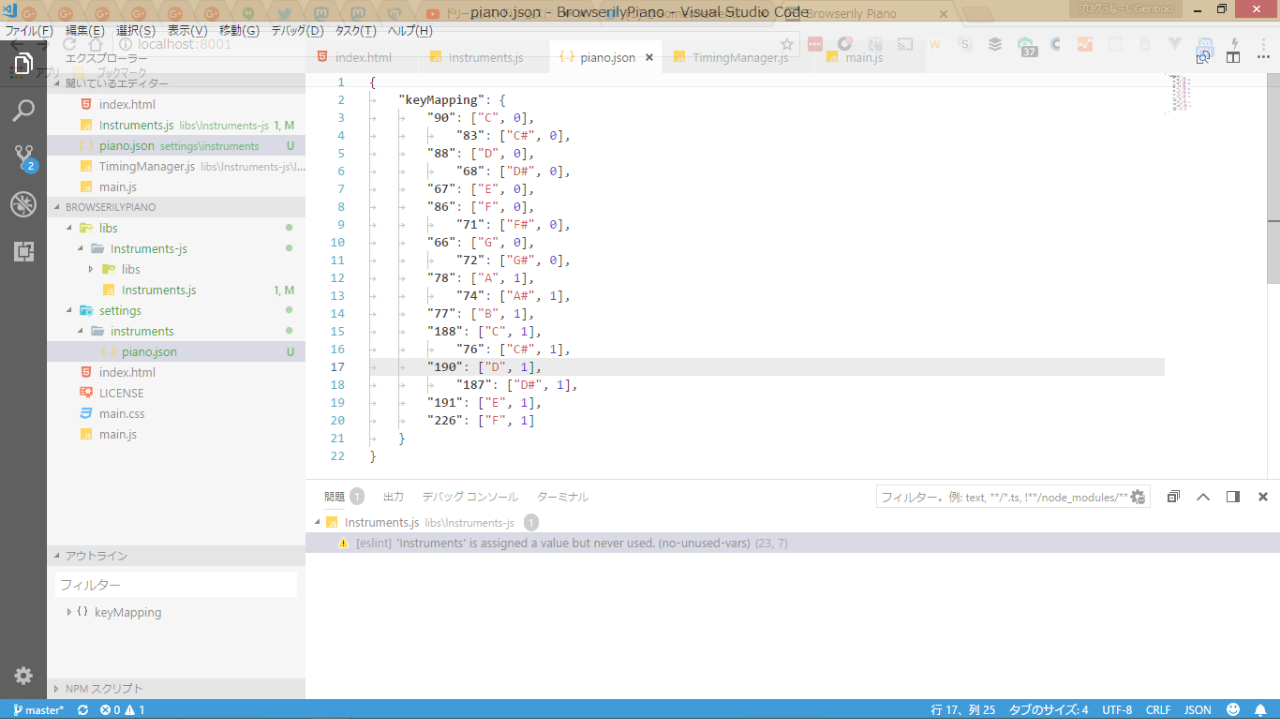This screenshot has height=719, width=1280.
Task: Click the notifications bell in status bar
Action: [1260, 710]
